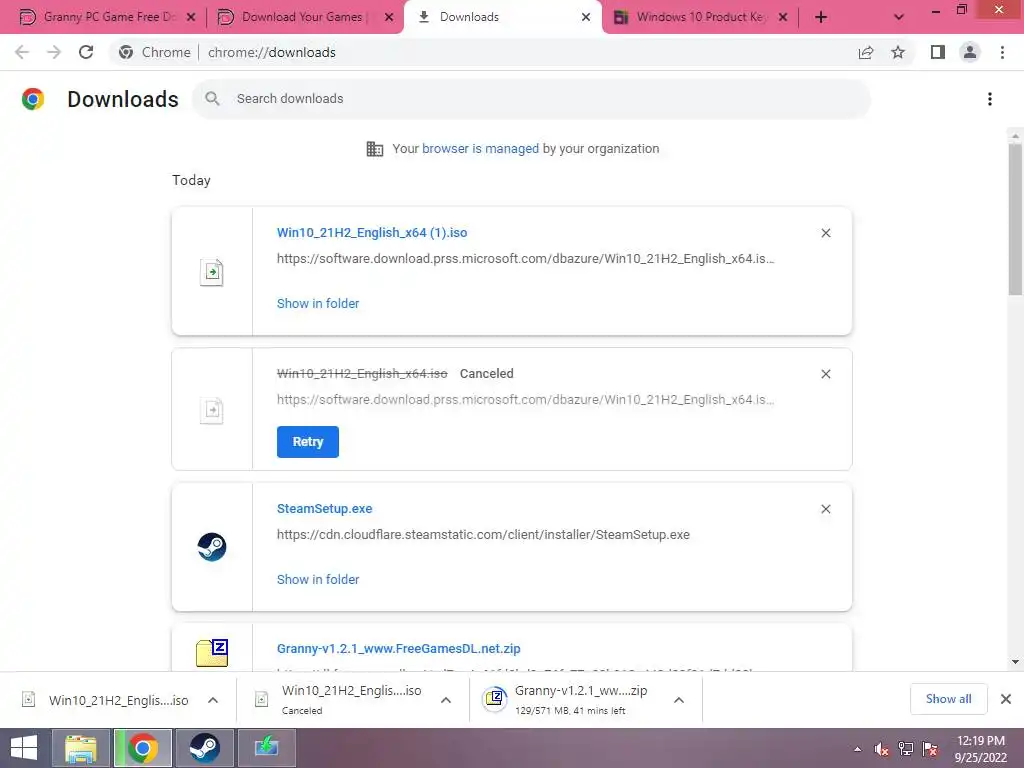Screen dimensions: 1024x768
Task: Open the Chrome profile avatar
Action: point(970,52)
